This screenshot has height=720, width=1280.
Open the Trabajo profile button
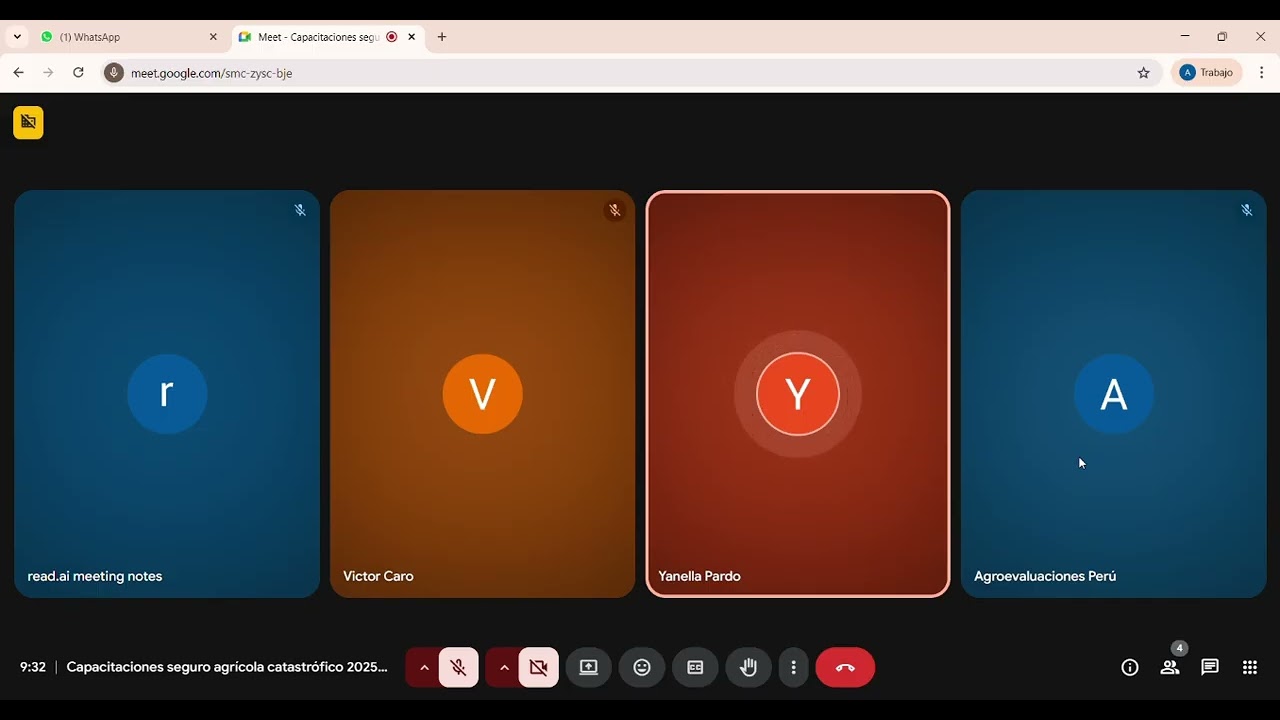1207,73
